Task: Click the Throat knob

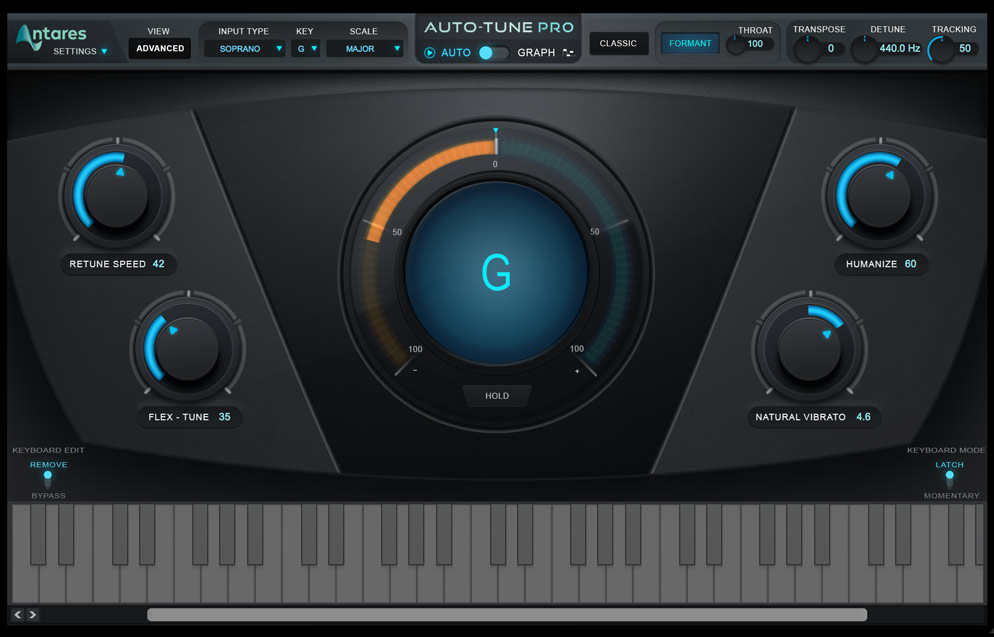Action: click(x=735, y=44)
